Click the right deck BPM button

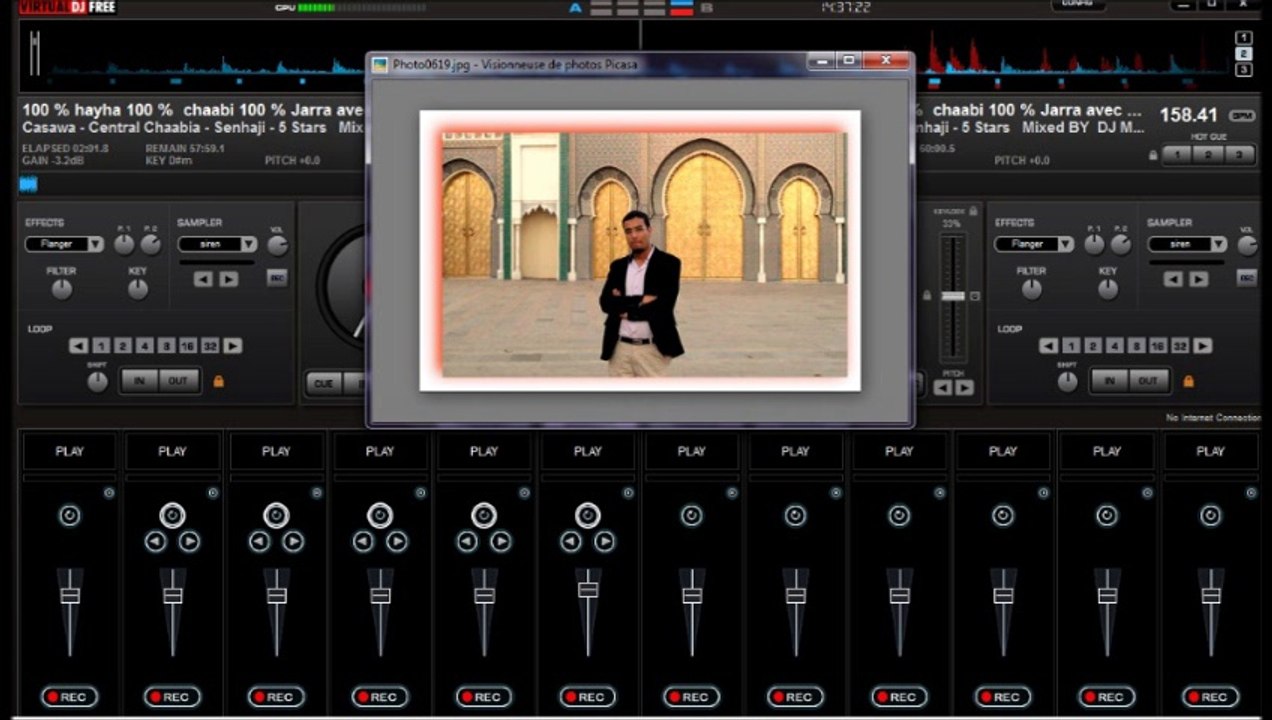tap(1242, 116)
